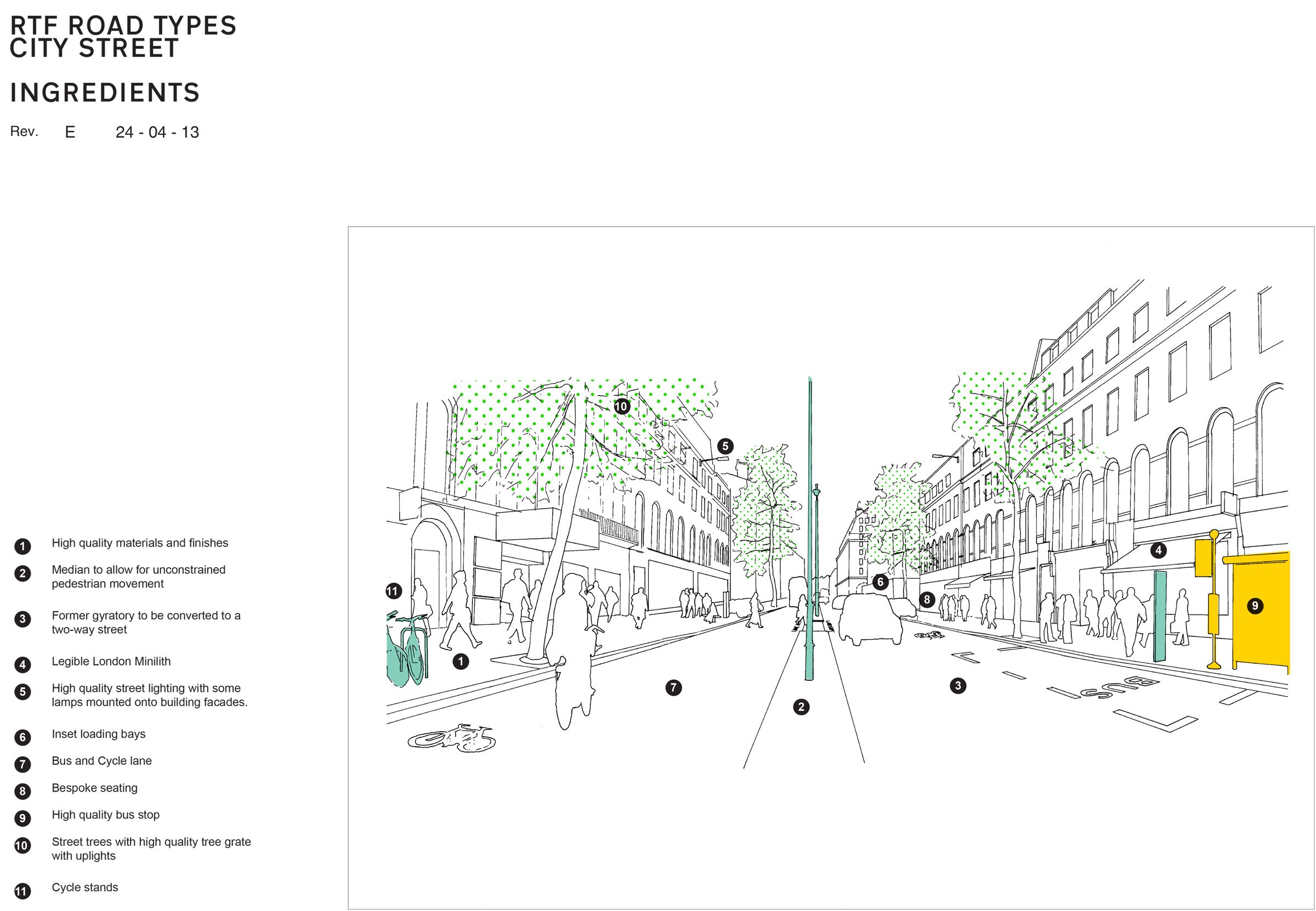Click the revision date 24 - 04 - 13

157,133
